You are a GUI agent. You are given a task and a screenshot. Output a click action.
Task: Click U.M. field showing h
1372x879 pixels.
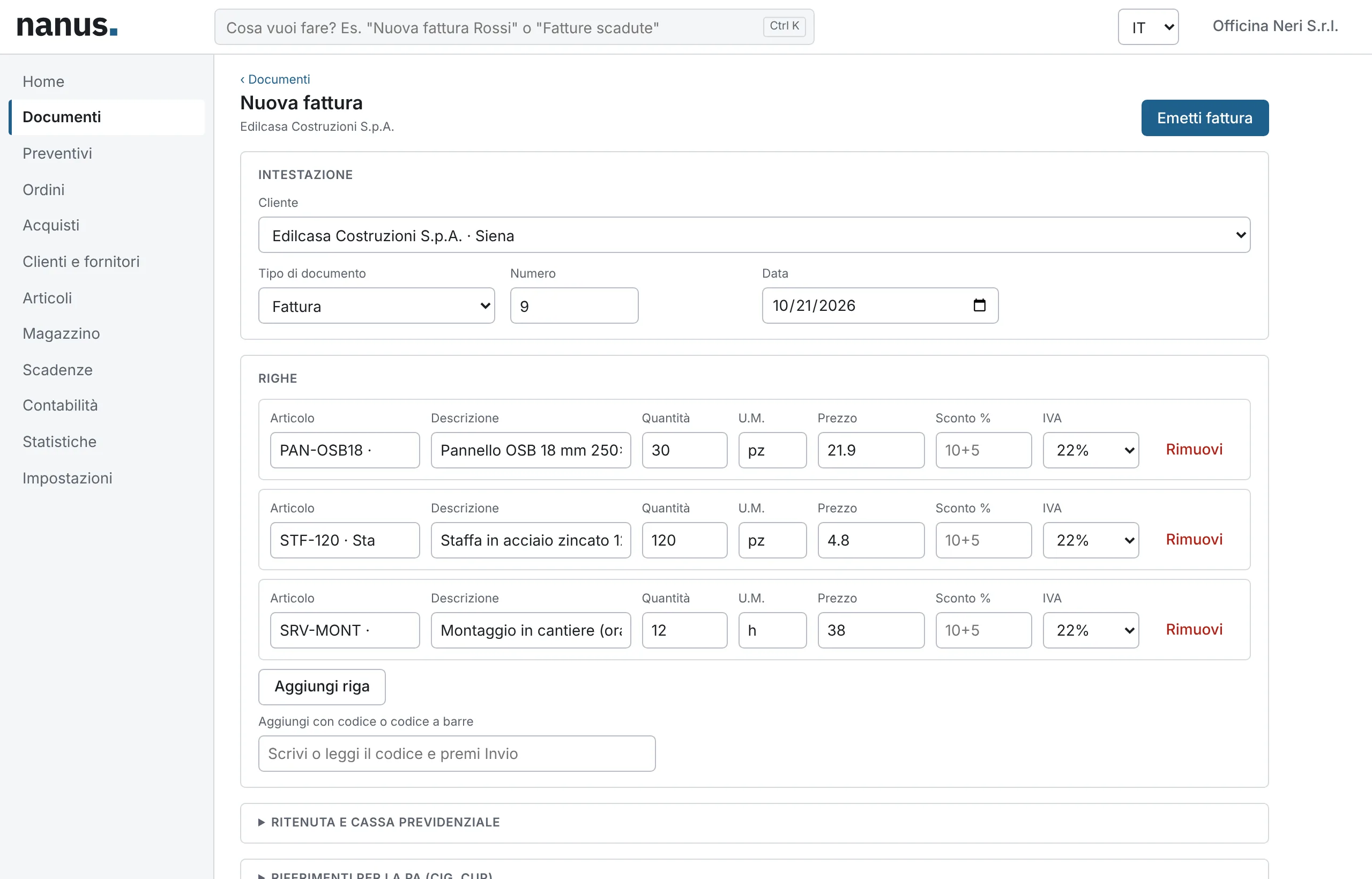point(772,631)
